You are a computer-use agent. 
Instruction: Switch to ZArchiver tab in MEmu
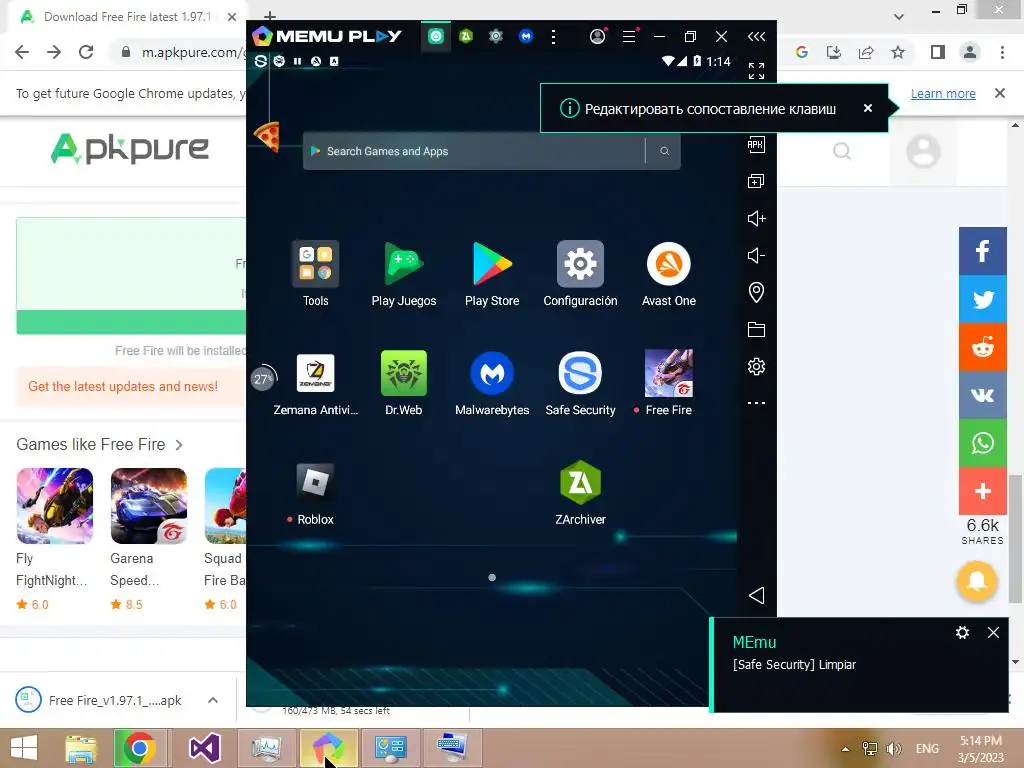point(466,37)
